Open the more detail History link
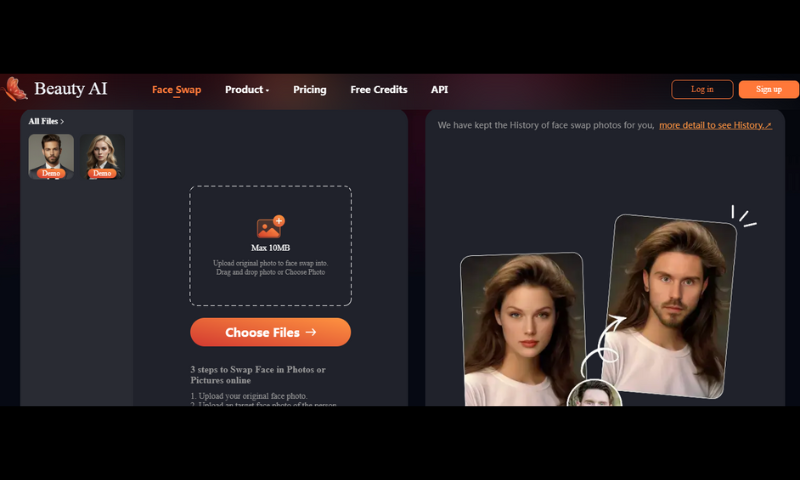 coord(715,125)
